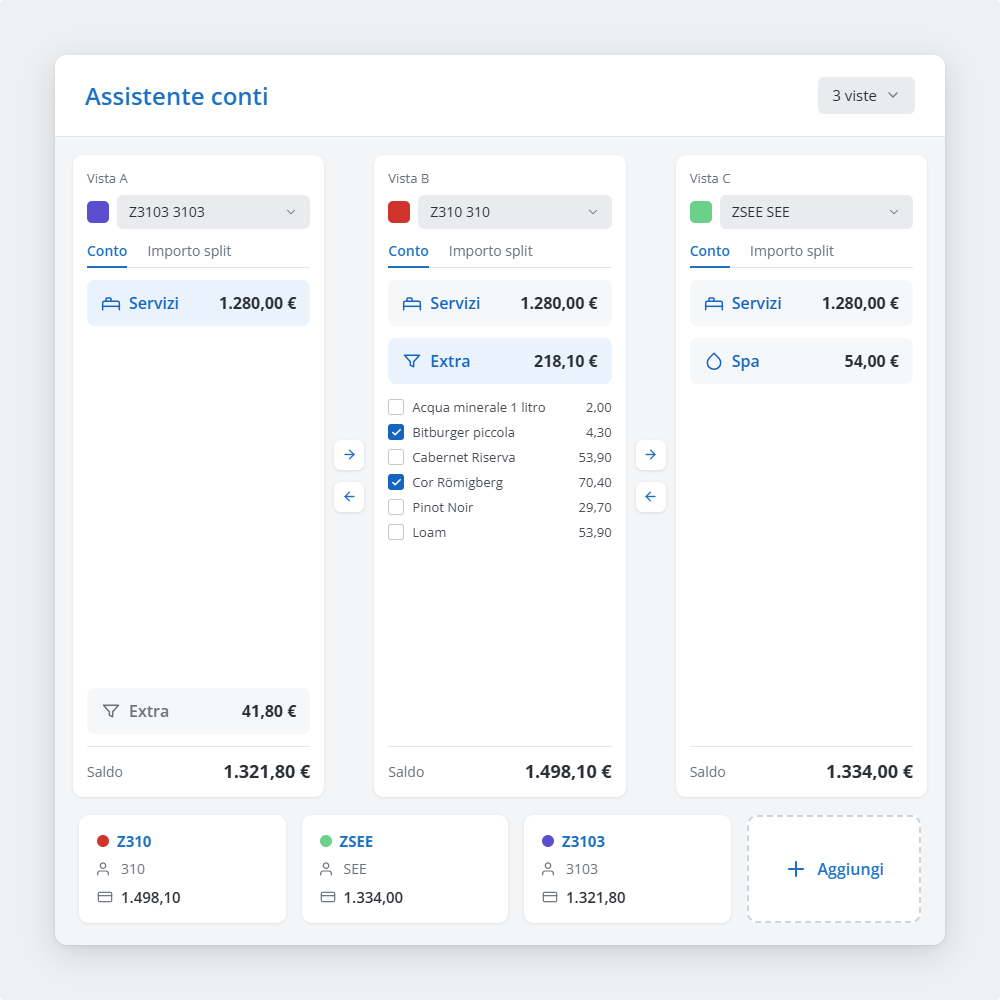Select Conto tab in Vista A
Viewport: 1000px width, 1000px height.
tap(107, 251)
